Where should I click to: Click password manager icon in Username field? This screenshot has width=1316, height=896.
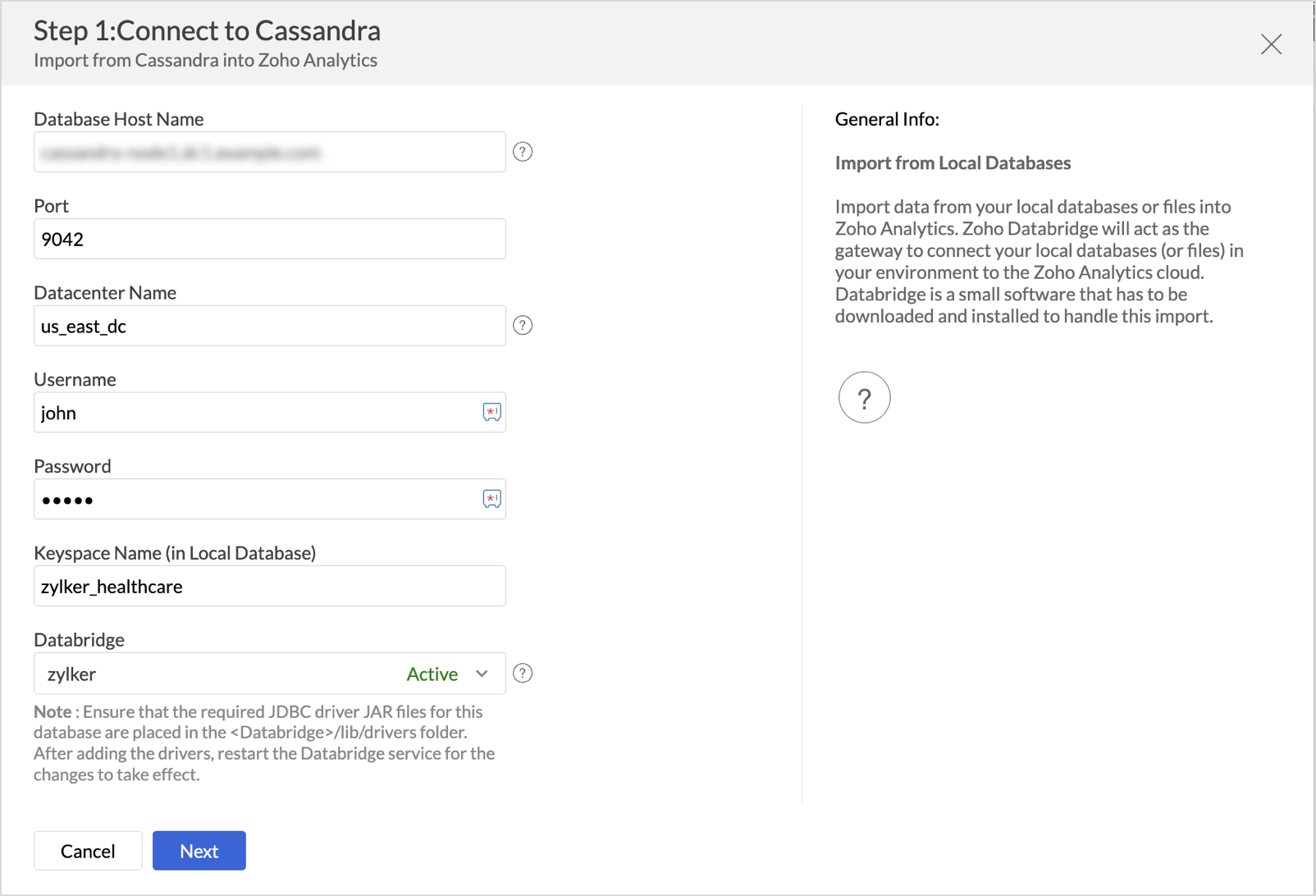(x=491, y=412)
